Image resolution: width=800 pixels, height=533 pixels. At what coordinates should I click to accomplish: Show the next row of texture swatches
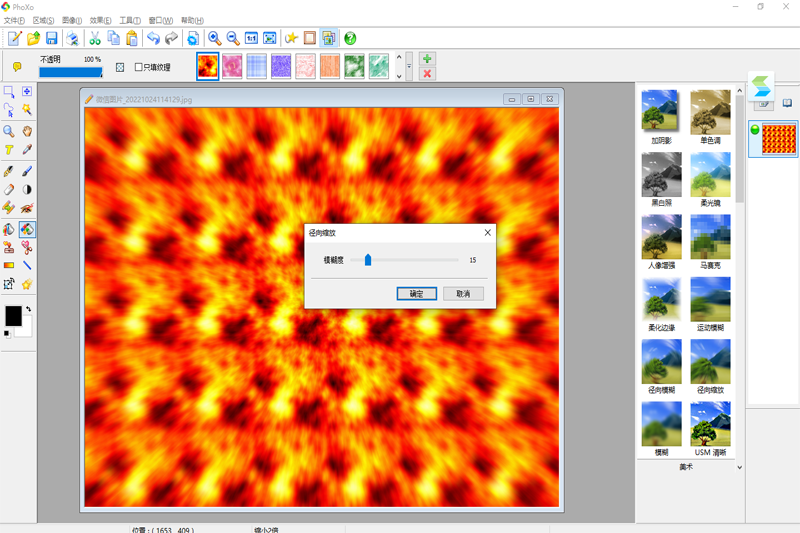(399, 77)
